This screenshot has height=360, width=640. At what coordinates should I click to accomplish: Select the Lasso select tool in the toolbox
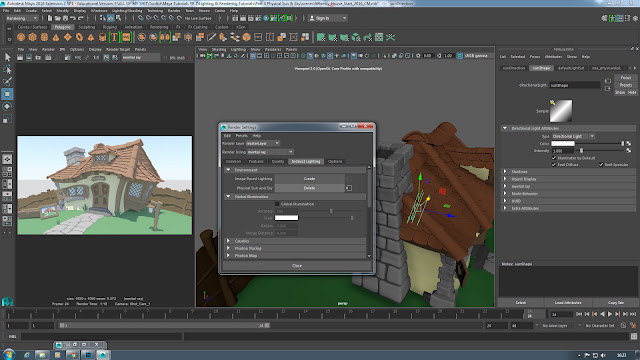pyautogui.click(x=7, y=70)
